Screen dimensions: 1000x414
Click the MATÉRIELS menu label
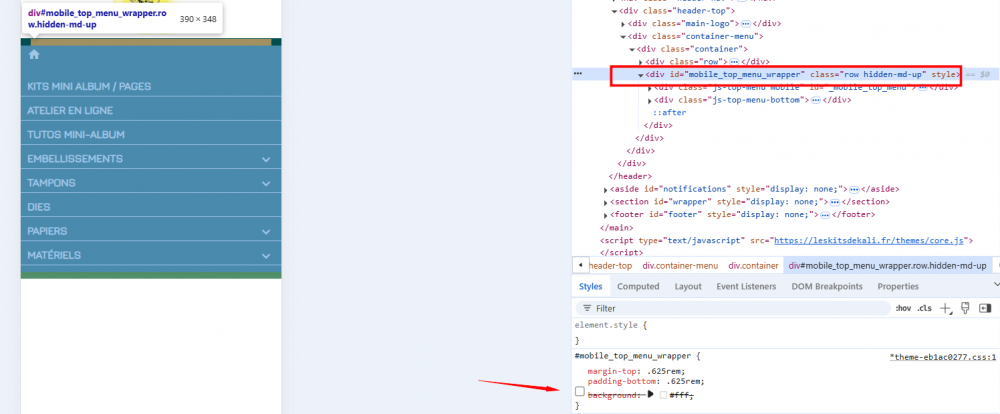[54, 255]
